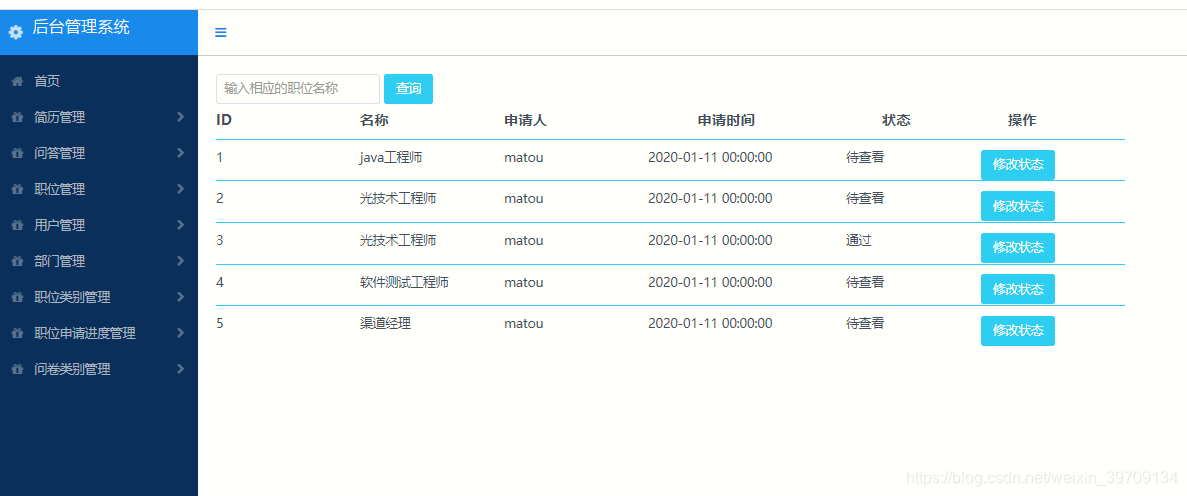
Task: Click the icon beside 职位类别管理
Action: (17, 297)
